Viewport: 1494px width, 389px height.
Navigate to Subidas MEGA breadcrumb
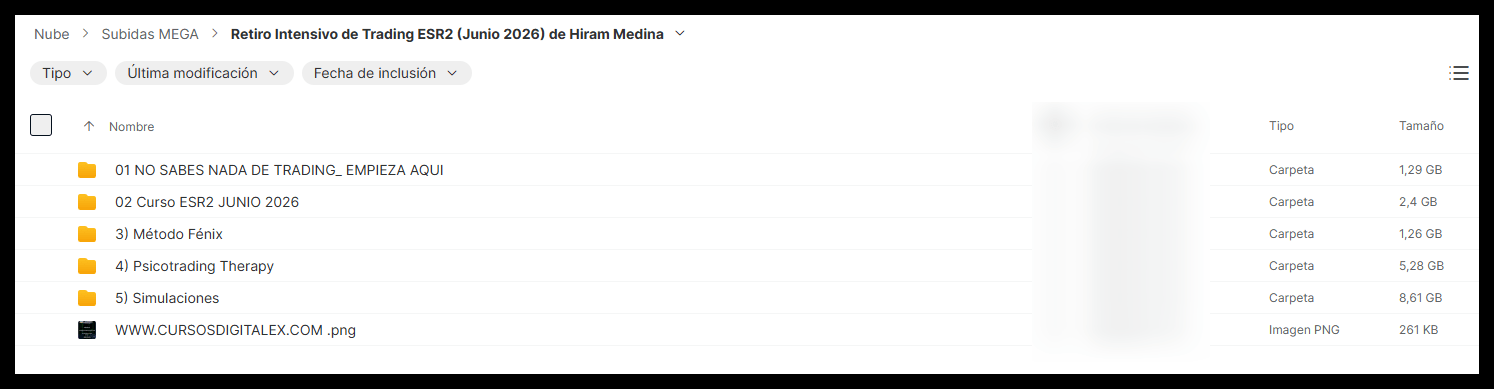point(150,34)
